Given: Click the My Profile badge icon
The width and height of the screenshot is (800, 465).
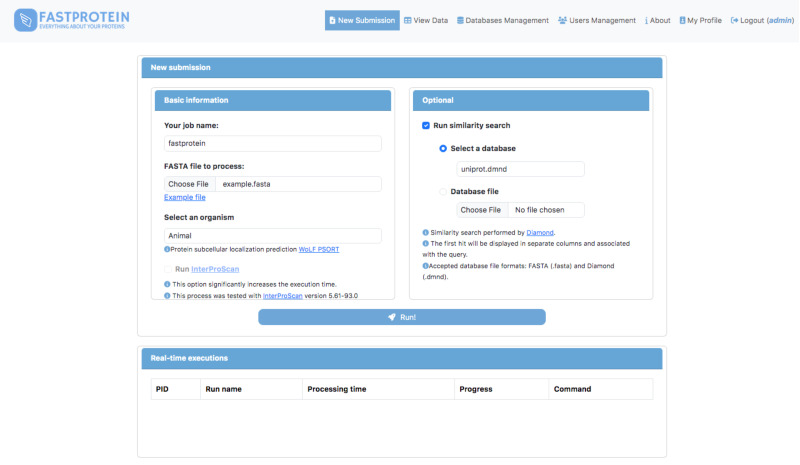Looking at the screenshot, I should 682,20.
